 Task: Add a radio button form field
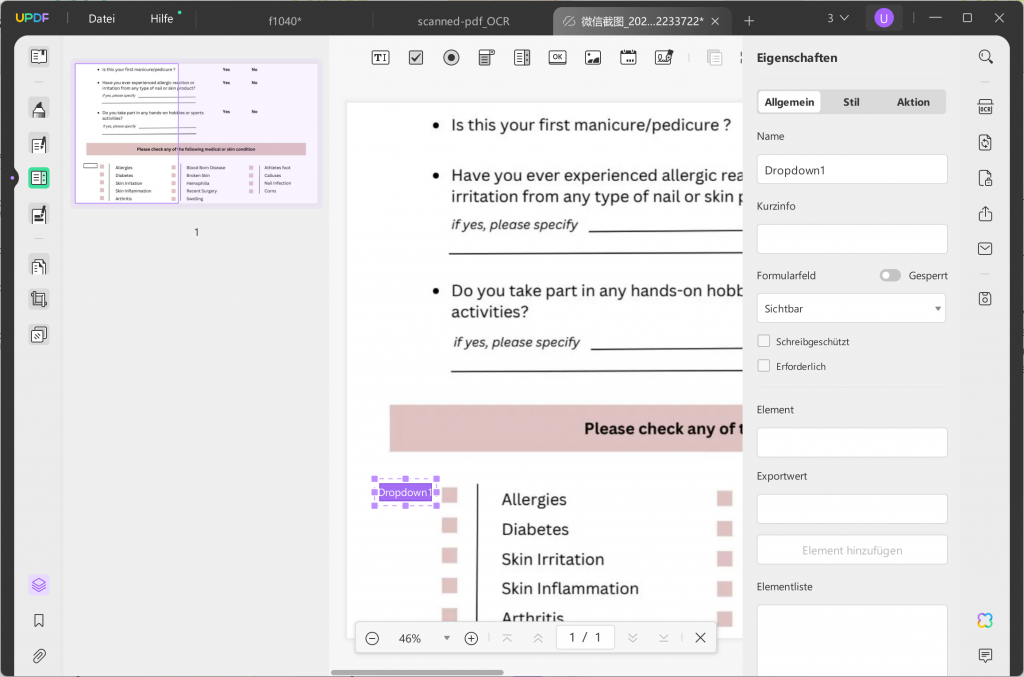tap(450, 57)
